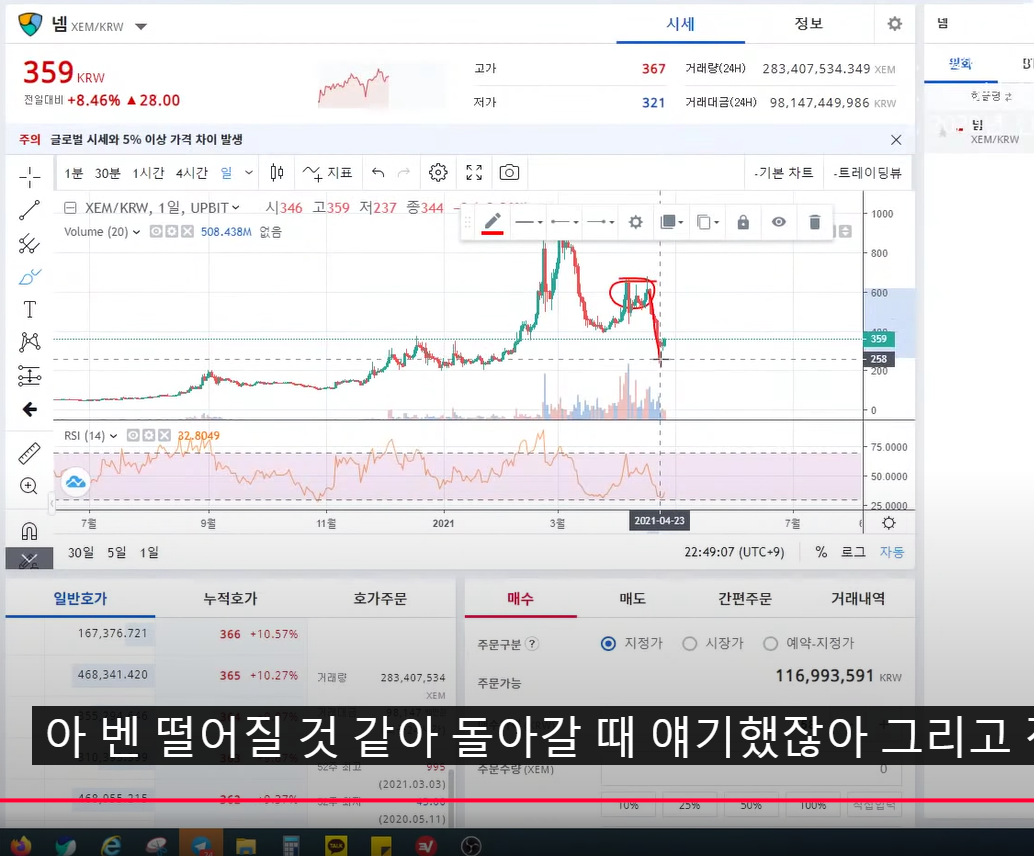Select the ruler measure tool
Viewport: 1034px width, 856px height.
click(x=29, y=454)
